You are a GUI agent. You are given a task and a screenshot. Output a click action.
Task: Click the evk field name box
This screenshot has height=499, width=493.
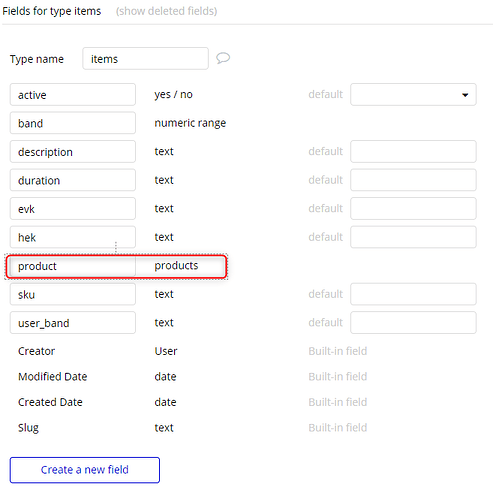point(73,209)
